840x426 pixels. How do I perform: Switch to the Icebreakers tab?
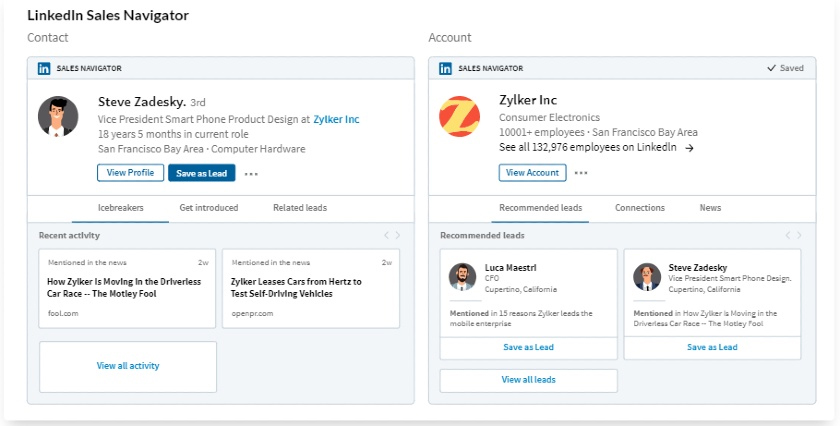(x=121, y=208)
